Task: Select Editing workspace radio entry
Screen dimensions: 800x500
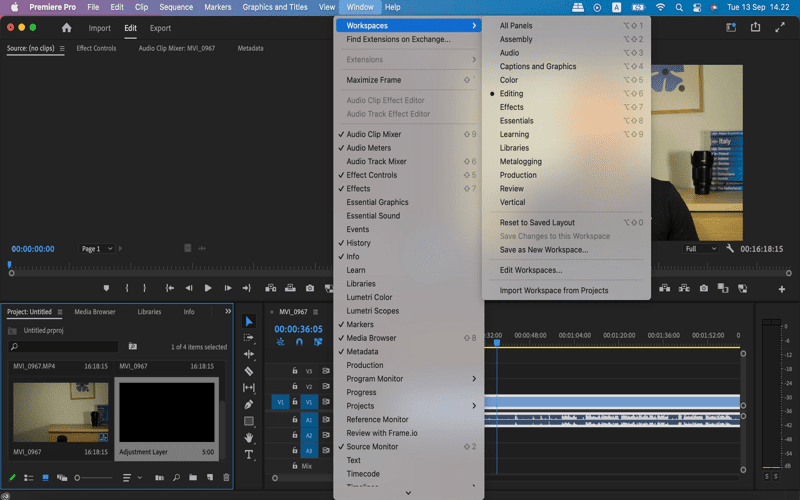Action: click(x=566, y=93)
